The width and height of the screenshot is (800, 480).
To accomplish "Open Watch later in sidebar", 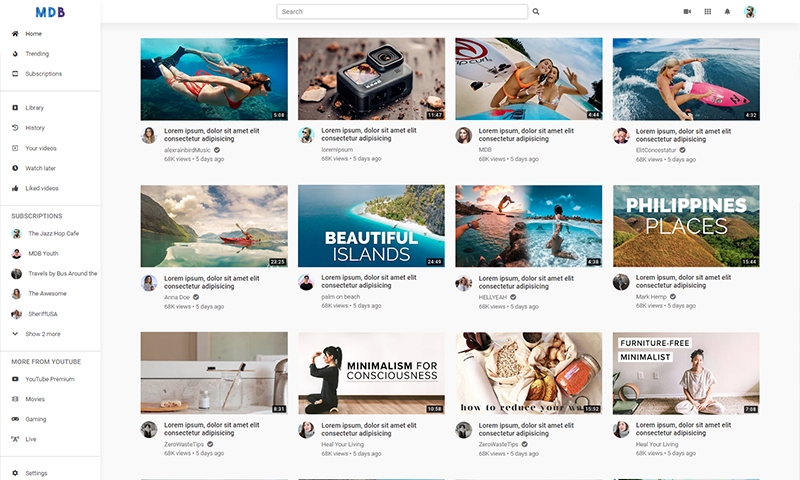I will (x=41, y=168).
